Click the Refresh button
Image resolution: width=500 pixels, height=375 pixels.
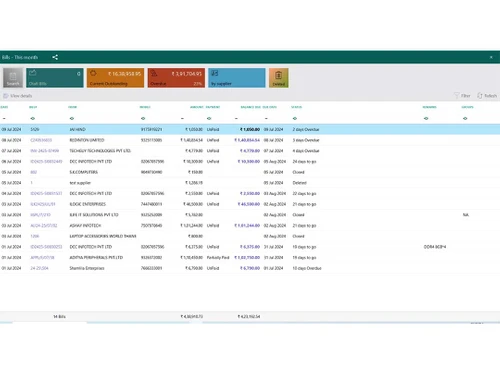(x=487, y=96)
